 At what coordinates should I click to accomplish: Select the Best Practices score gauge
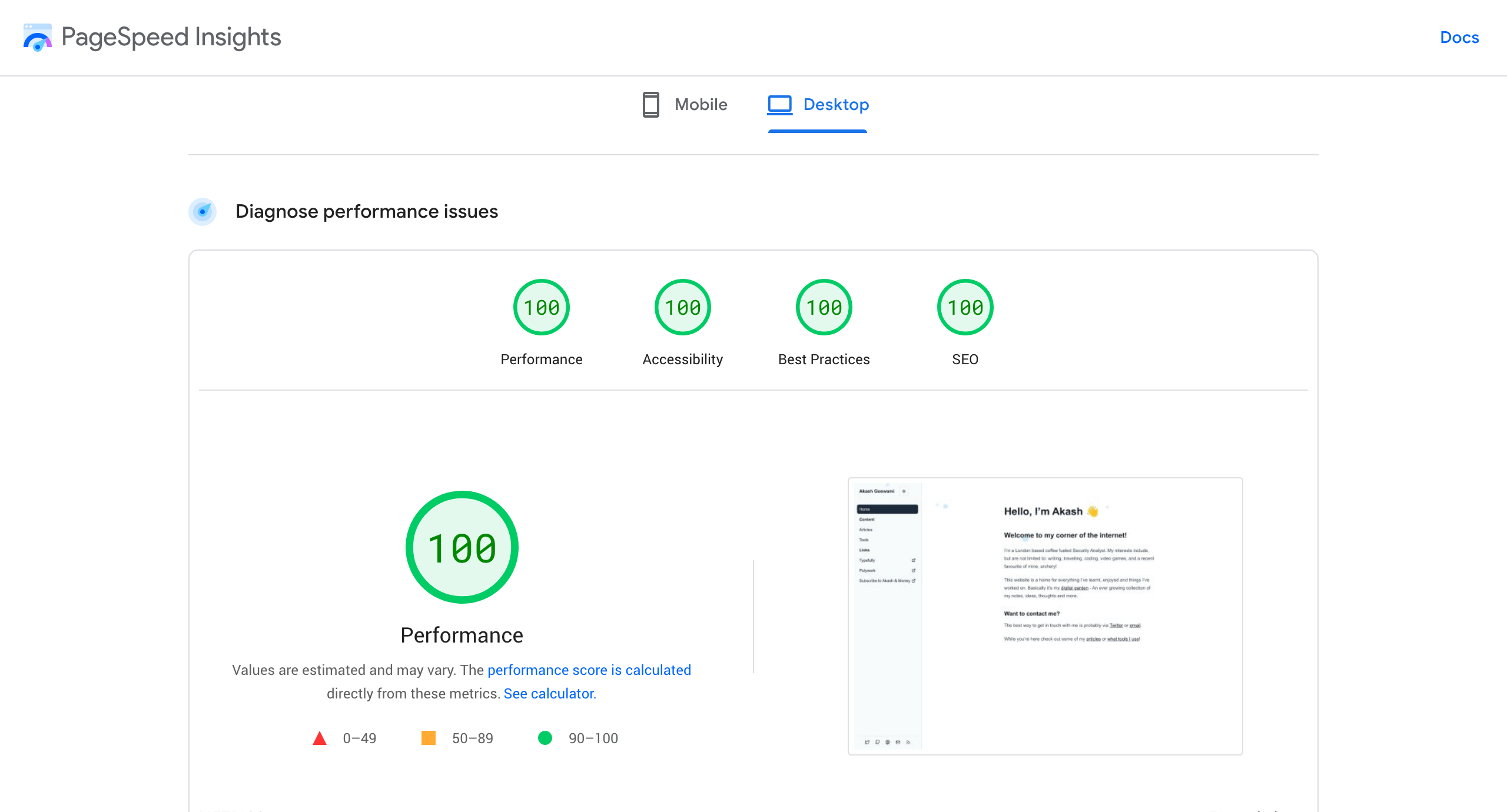point(824,307)
